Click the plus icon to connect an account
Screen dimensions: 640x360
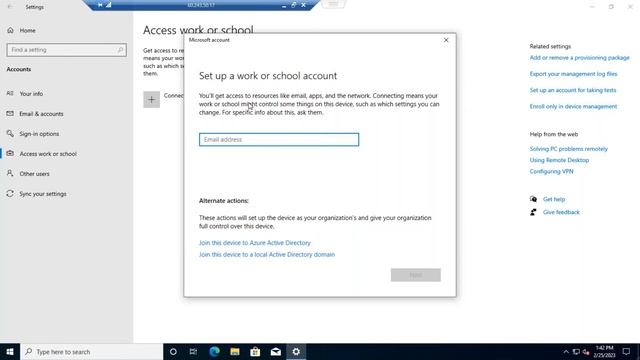pyautogui.click(x=151, y=100)
